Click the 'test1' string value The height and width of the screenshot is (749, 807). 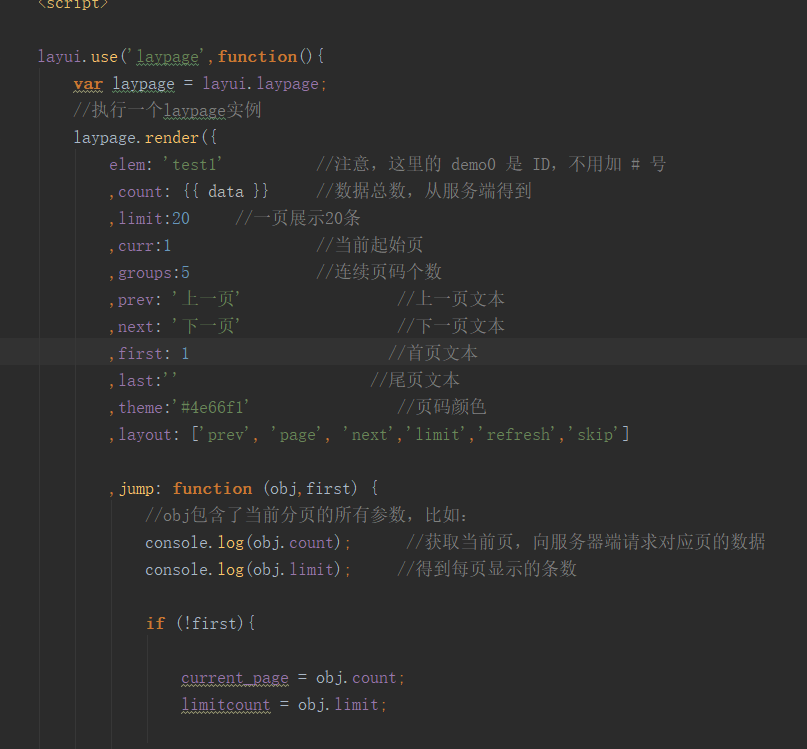(x=192, y=165)
